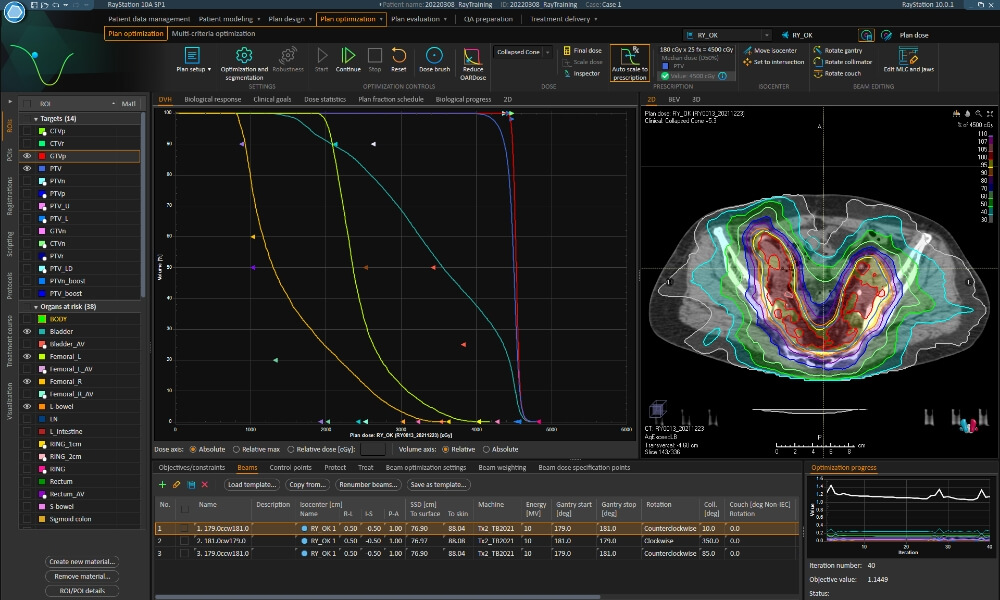The image size is (1000, 600).
Task: Click red color swatch of GTVp
Action: (x=42, y=156)
